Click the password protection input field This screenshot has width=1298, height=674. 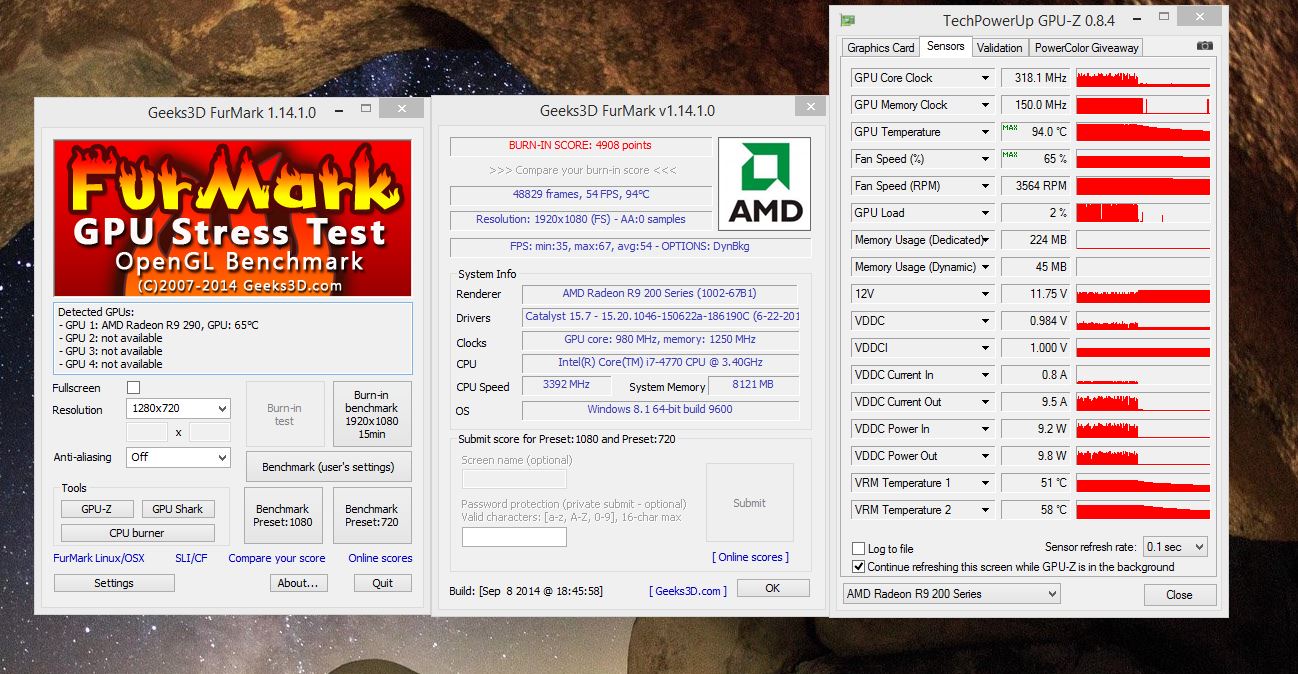pyautogui.click(x=514, y=537)
